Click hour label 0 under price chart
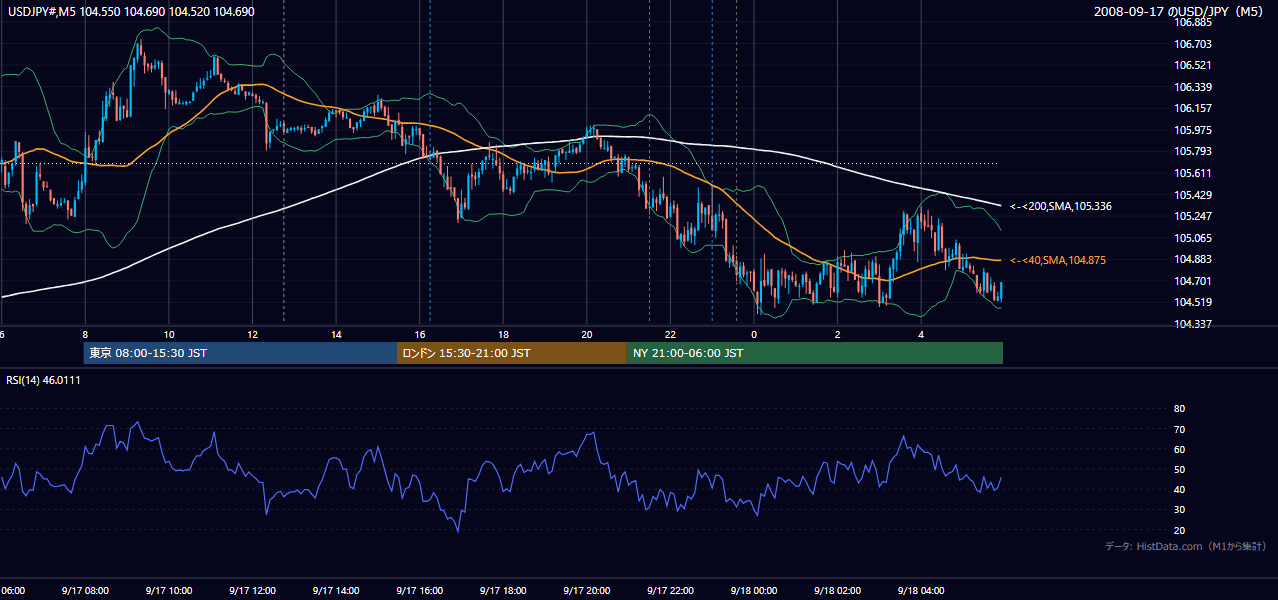Screen dimensions: 1278x600 (x=754, y=334)
